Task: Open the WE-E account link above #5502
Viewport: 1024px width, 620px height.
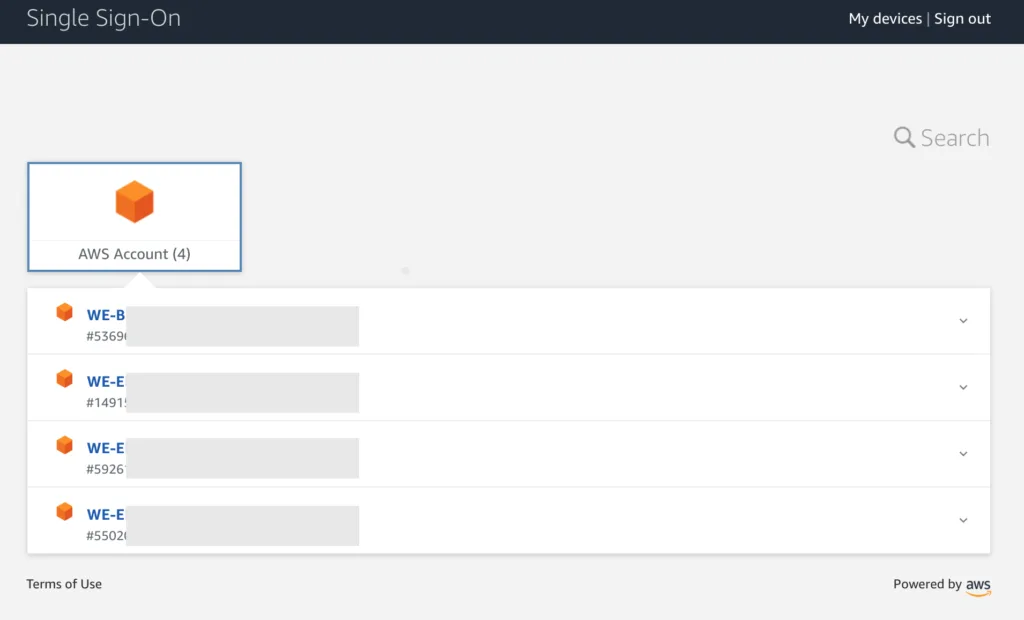Action: 106,515
